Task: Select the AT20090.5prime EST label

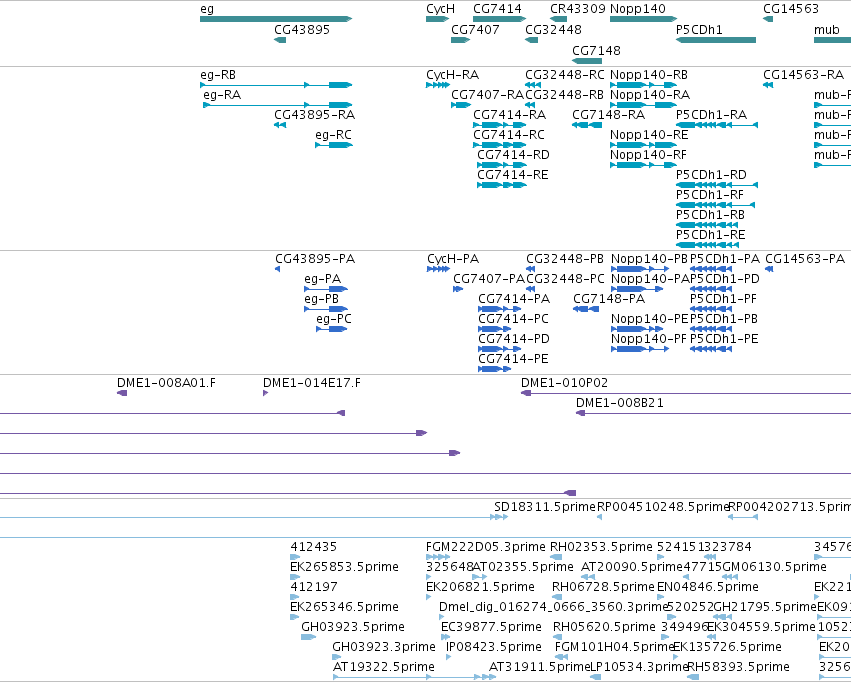Action: point(631,567)
